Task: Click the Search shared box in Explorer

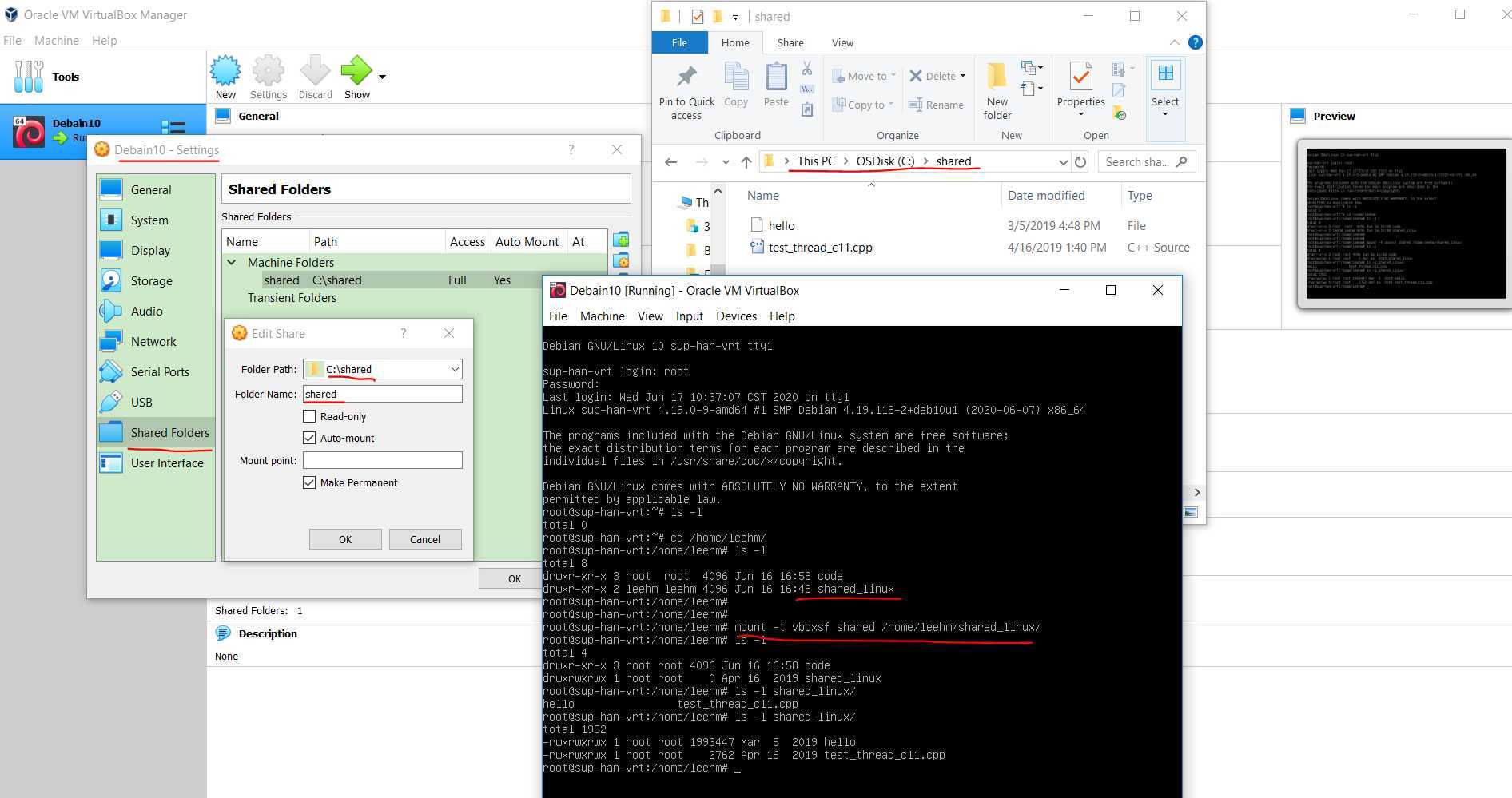Action: pos(1147,161)
